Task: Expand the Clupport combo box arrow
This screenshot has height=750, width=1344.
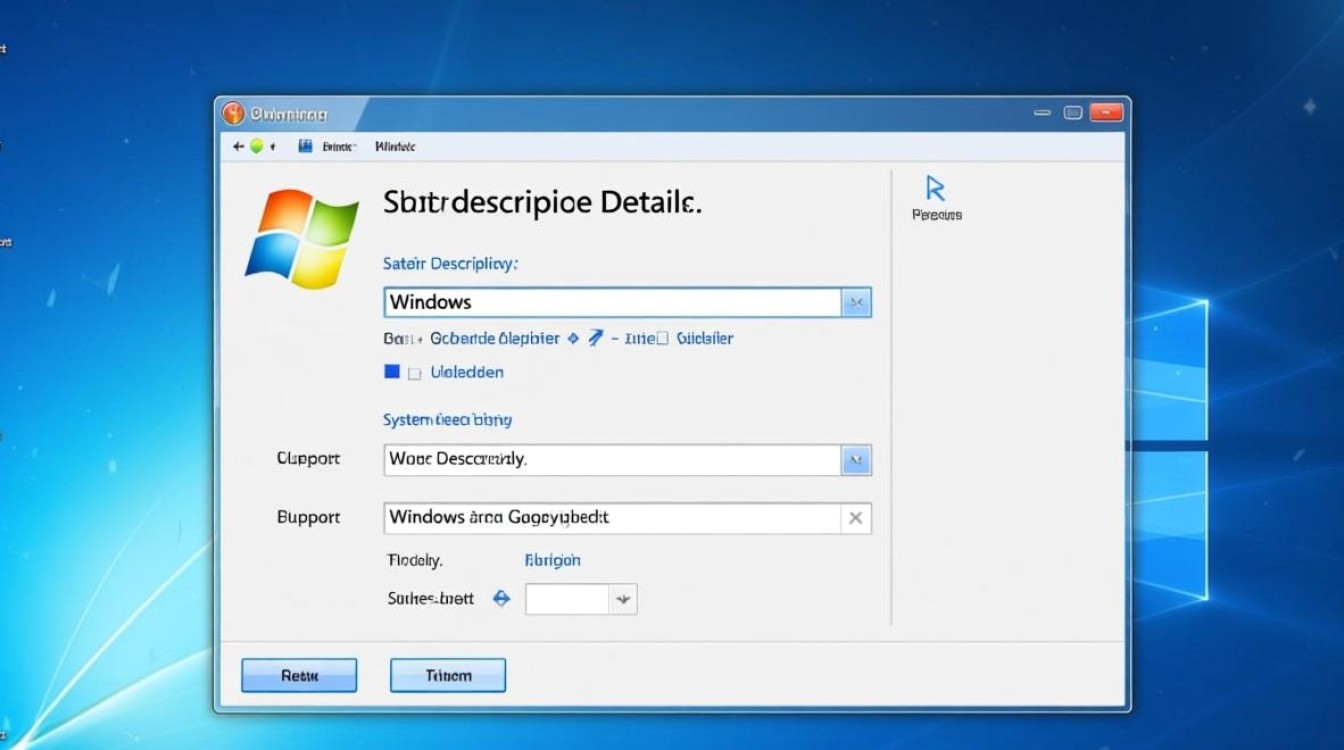Action: coord(856,460)
